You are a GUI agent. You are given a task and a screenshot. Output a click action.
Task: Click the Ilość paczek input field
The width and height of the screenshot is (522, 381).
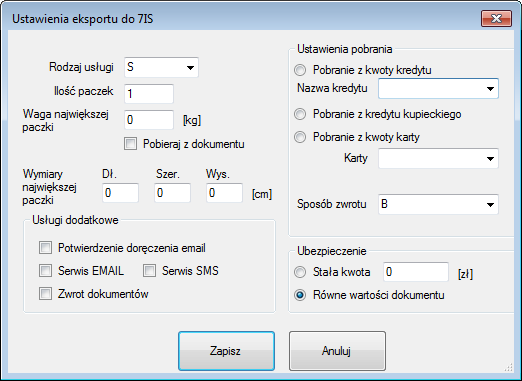[149, 94]
